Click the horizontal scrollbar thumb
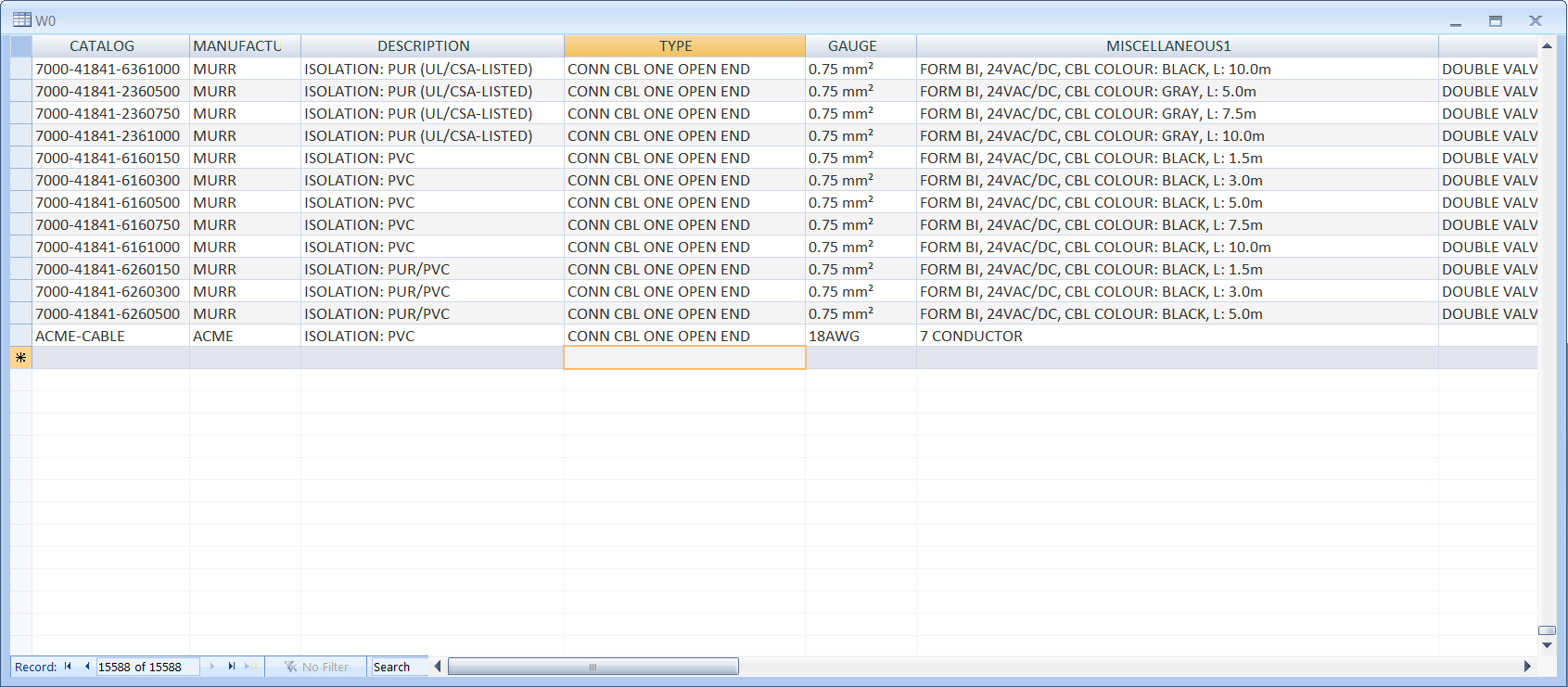 (x=593, y=667)
